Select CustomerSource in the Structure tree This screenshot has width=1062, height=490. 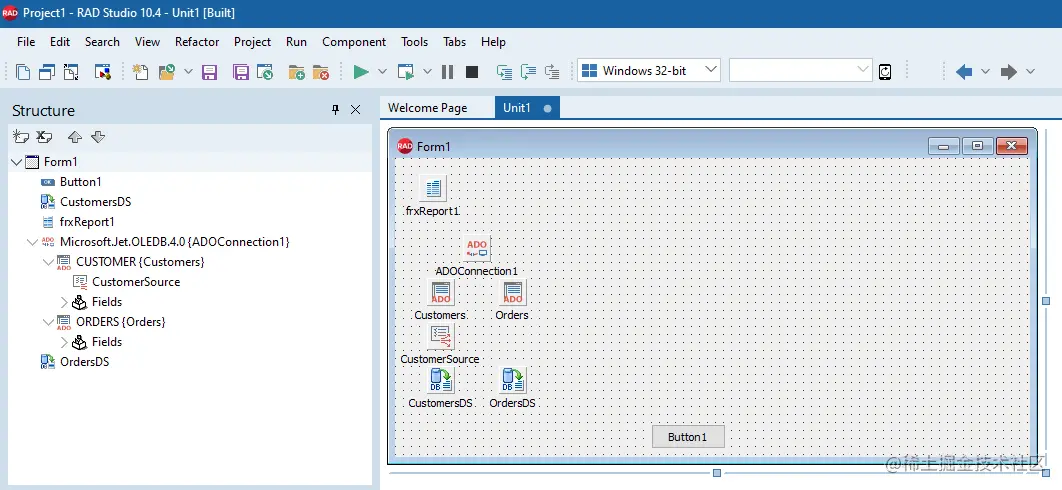pos(136,282)
